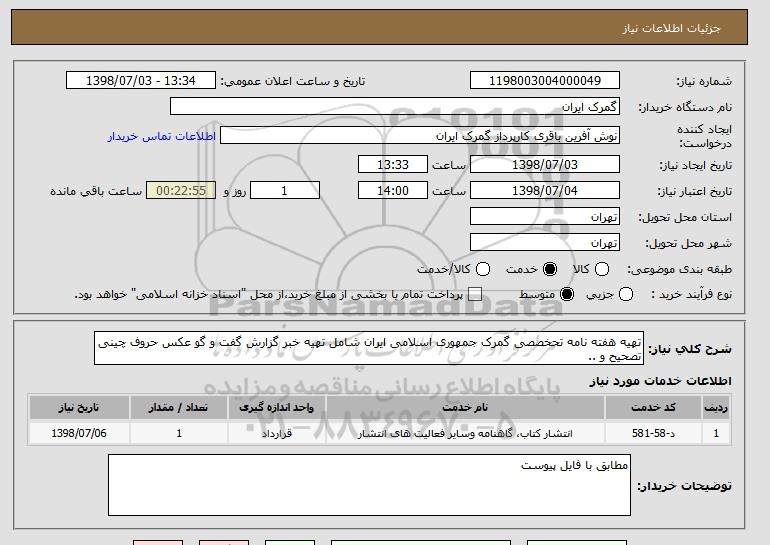Click the remaining time counter 00:22:55

pos(181,191)
